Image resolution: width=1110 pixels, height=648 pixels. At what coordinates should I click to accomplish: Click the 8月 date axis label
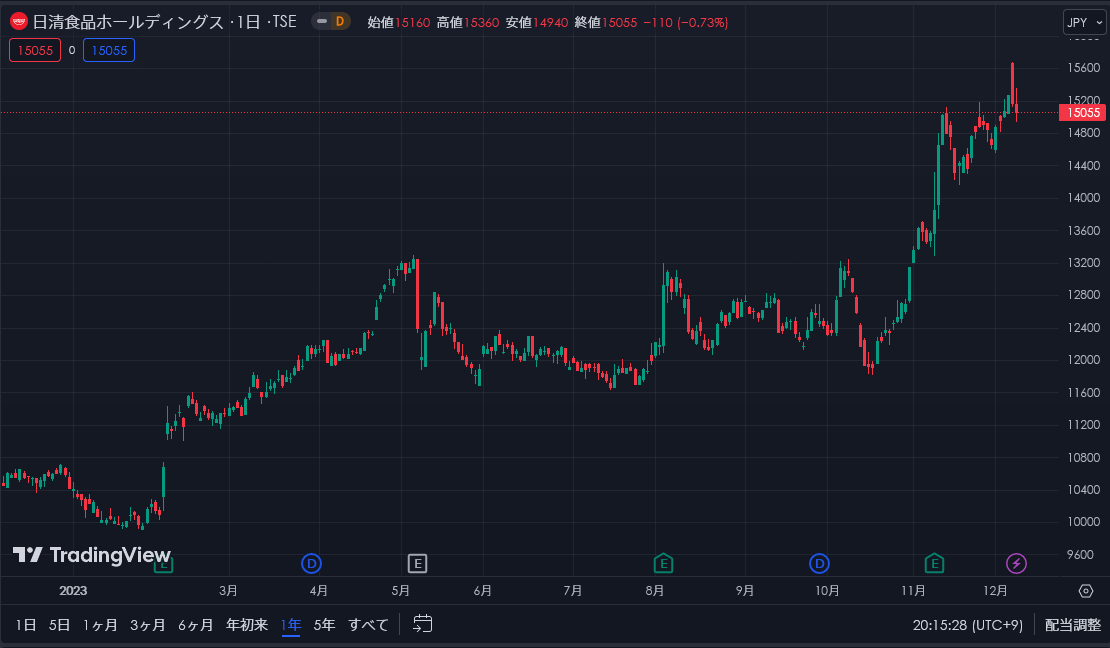point(655,591)
